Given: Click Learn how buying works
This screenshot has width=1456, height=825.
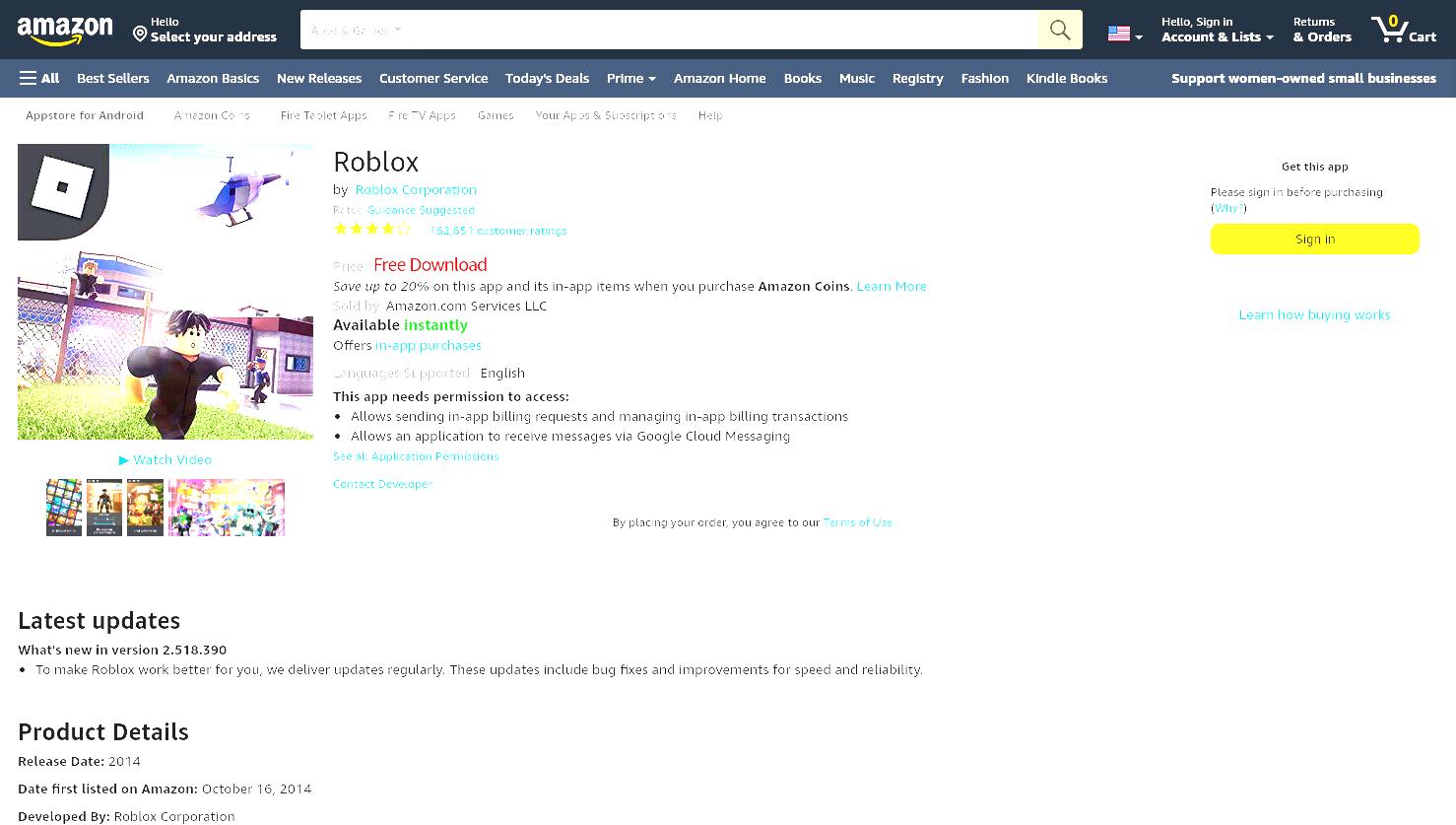Looking at the screenshot, I should [x=1315, y=314].
